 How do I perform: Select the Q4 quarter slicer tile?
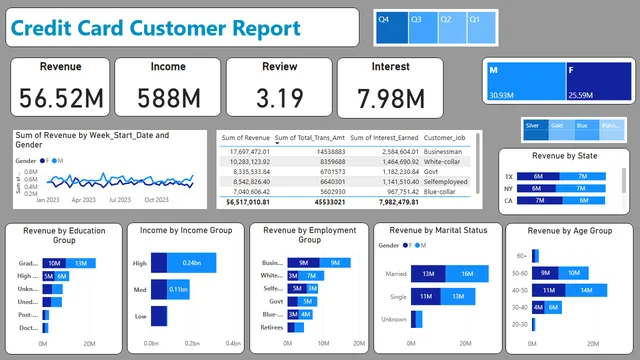(392, 27)
